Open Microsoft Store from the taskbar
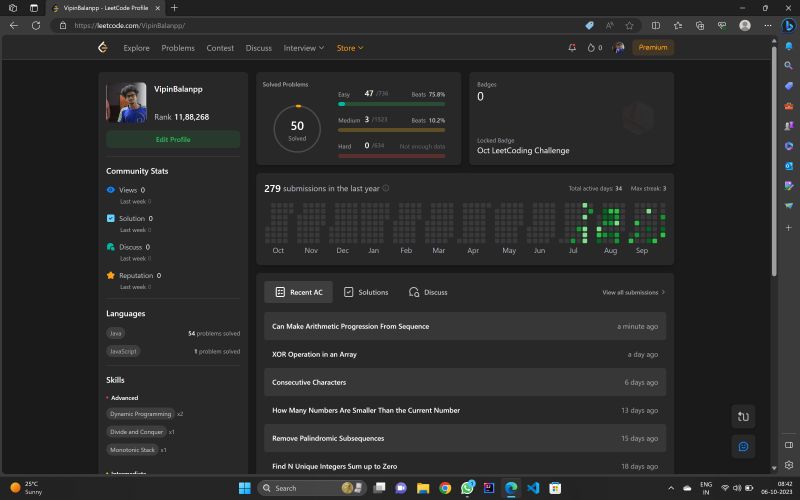 pos(555,488)
